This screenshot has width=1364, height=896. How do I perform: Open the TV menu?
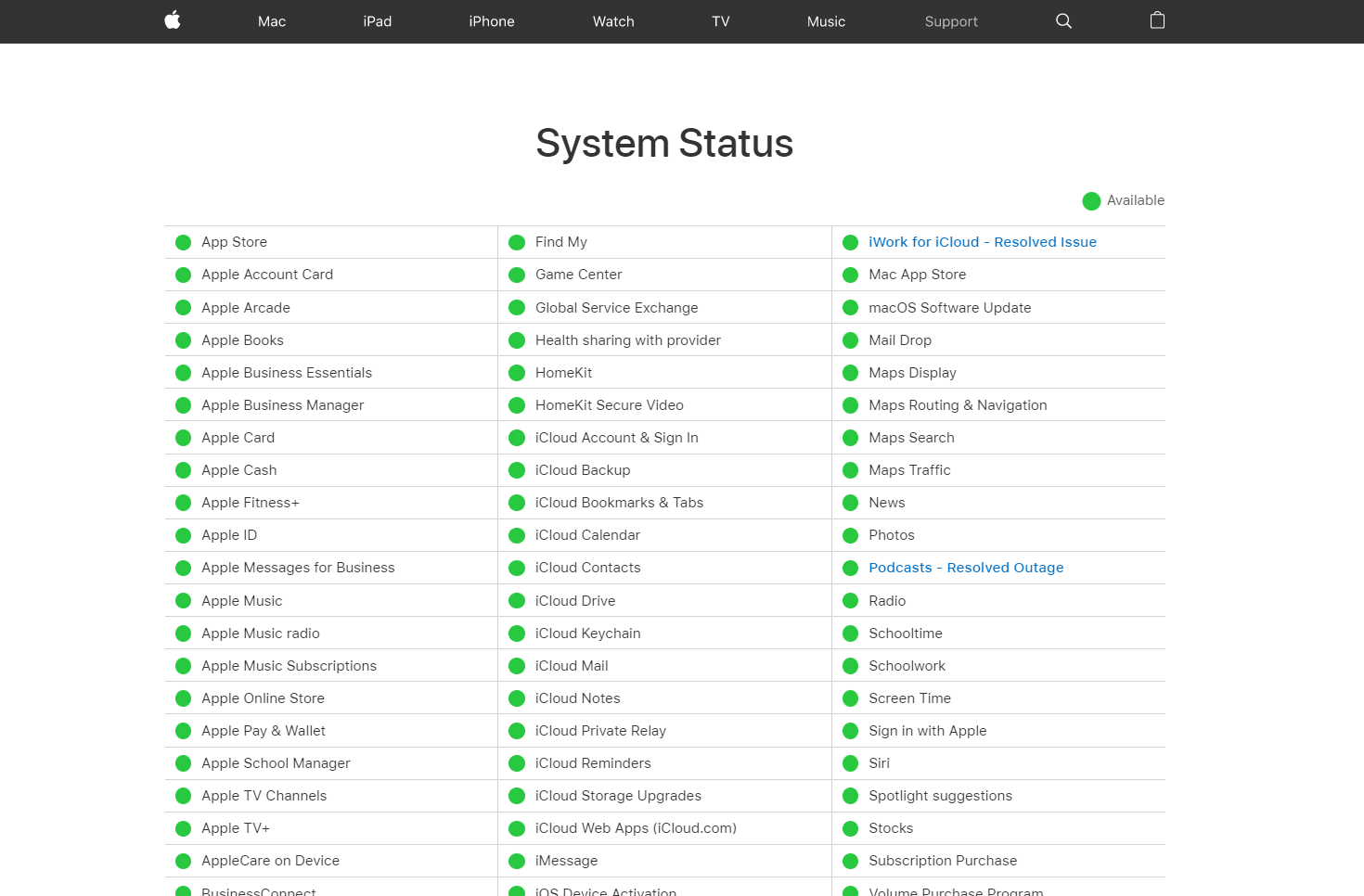tap(721, 21)
